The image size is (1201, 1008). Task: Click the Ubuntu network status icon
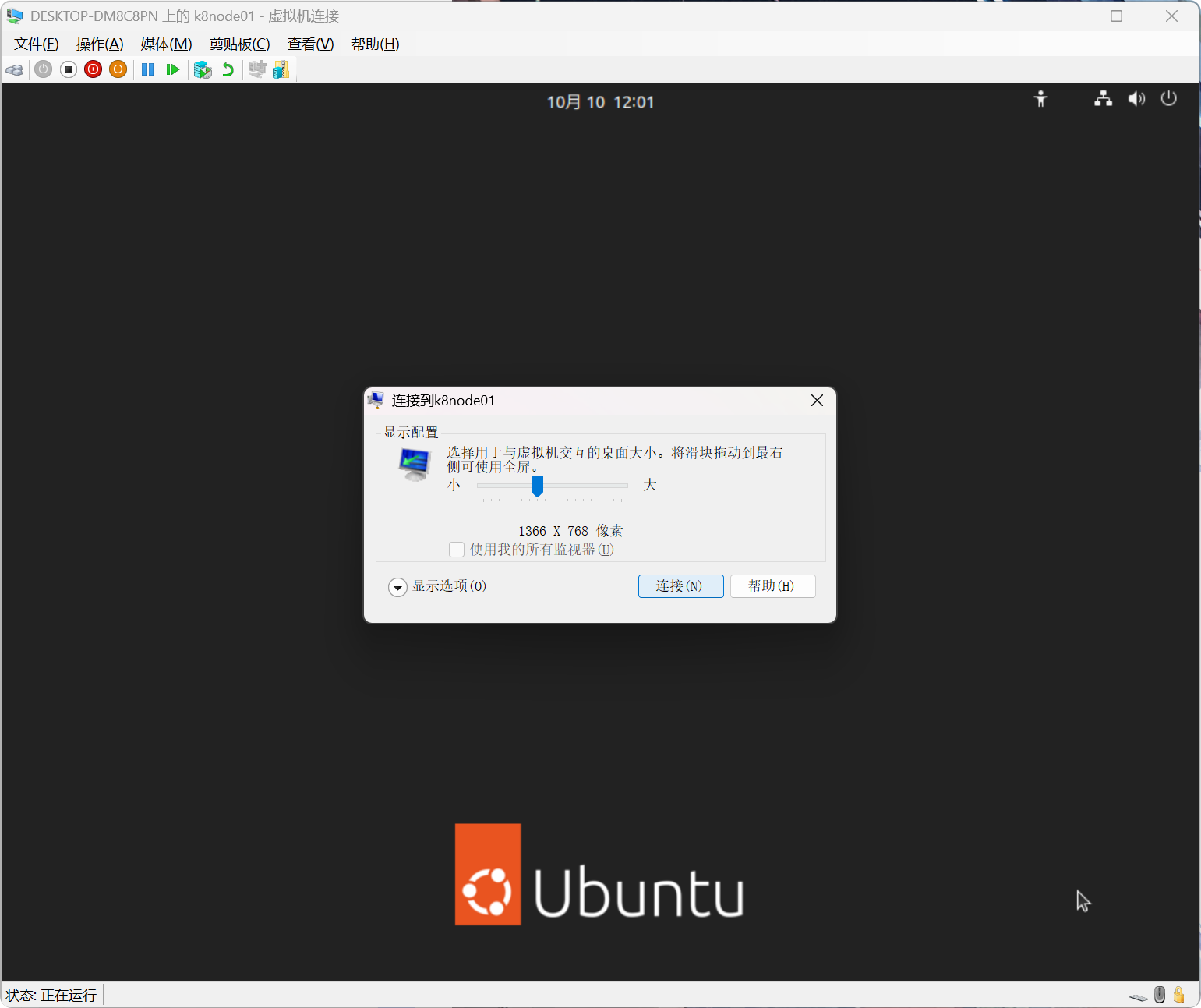pyautogui.click(x=1103, y=99)
